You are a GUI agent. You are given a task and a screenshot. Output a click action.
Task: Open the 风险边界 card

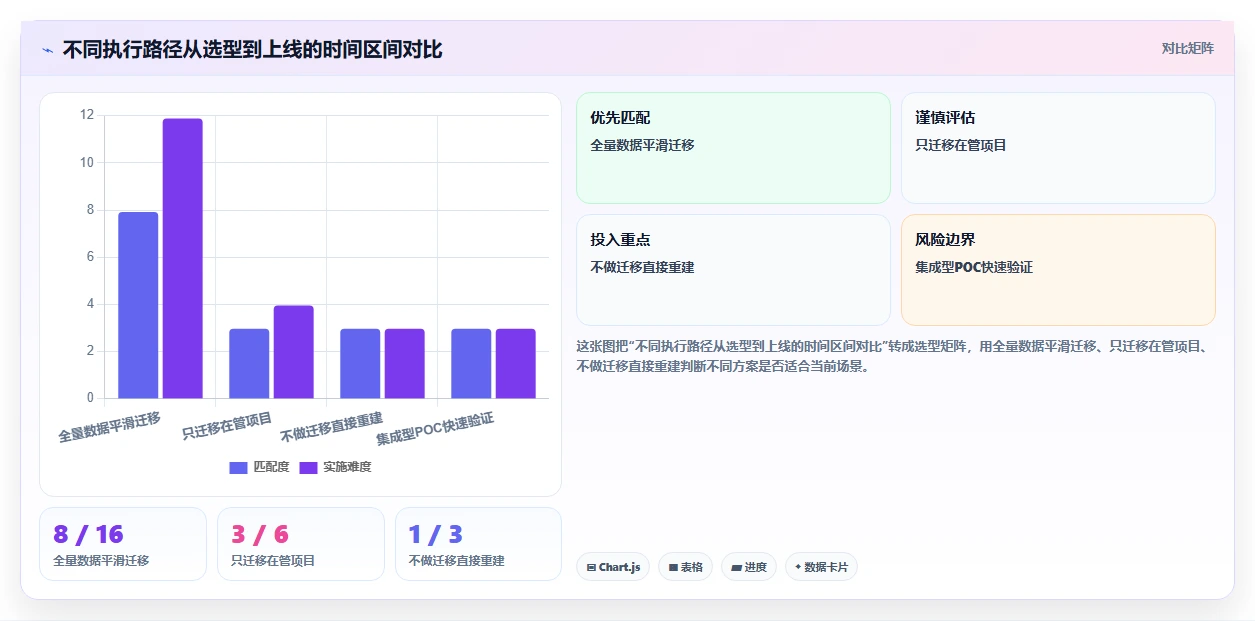pyautogui.click(x=1058, y=270)
